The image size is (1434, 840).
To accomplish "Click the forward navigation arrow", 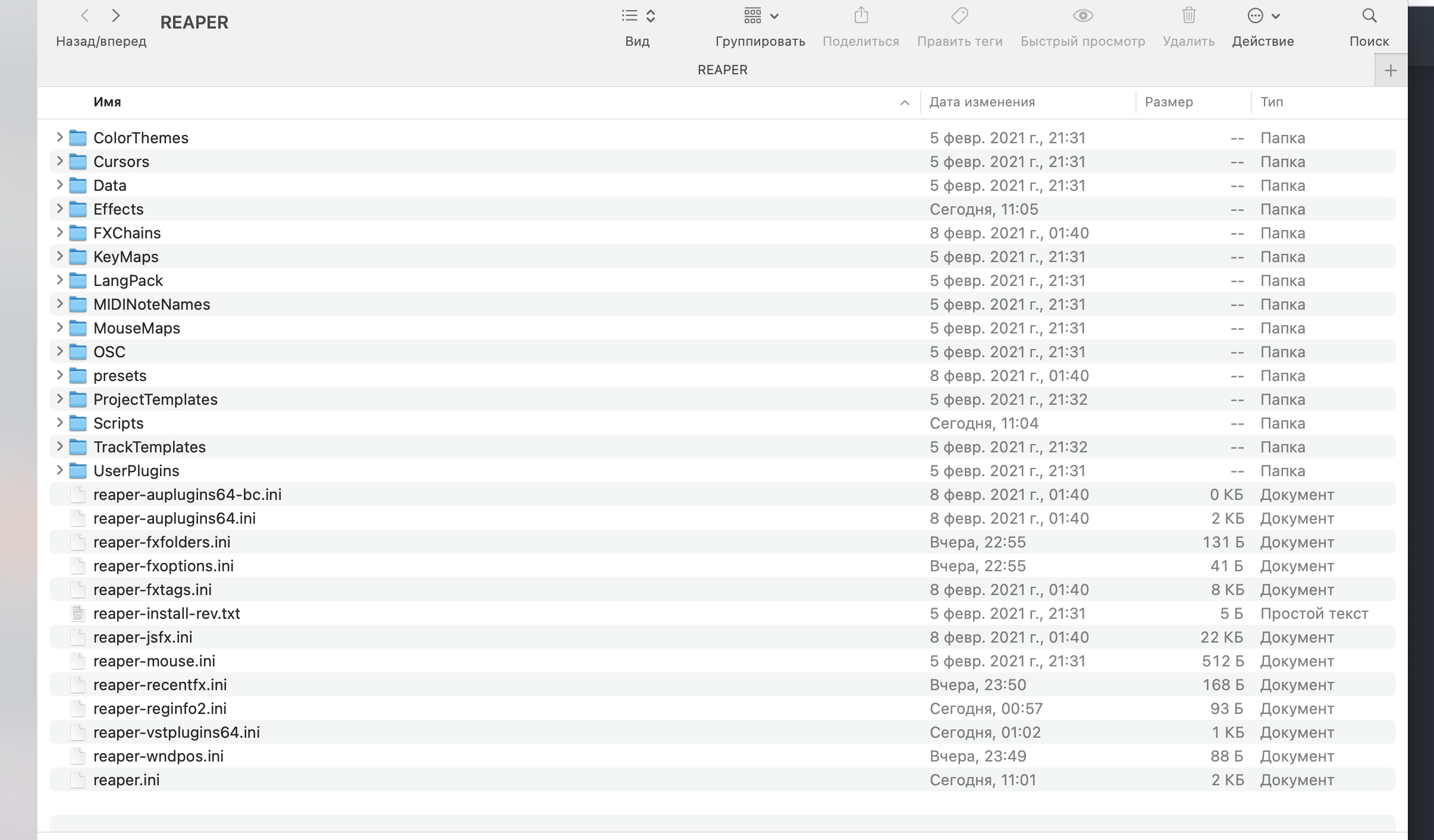I will pyautogui.click(x=116, y=16).
